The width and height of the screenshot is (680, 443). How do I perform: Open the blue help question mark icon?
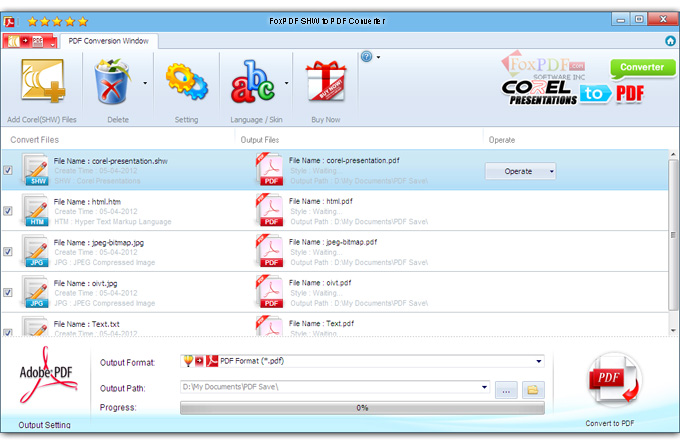(366, 56)
